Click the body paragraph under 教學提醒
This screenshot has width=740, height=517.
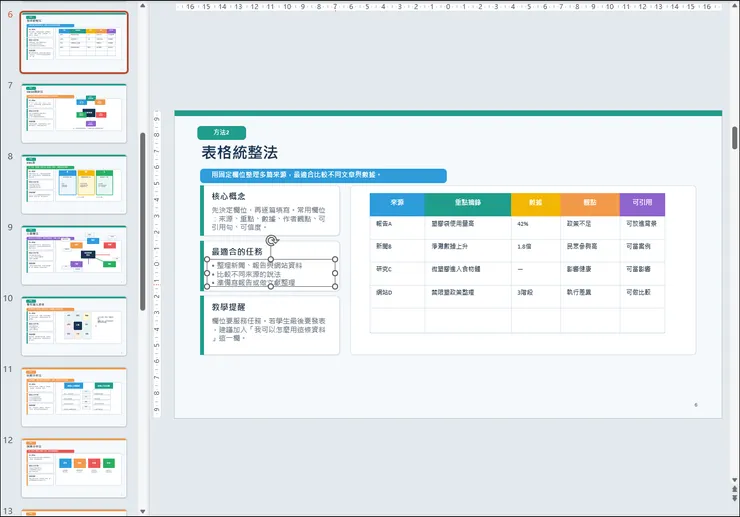click(x=269, y=329)
